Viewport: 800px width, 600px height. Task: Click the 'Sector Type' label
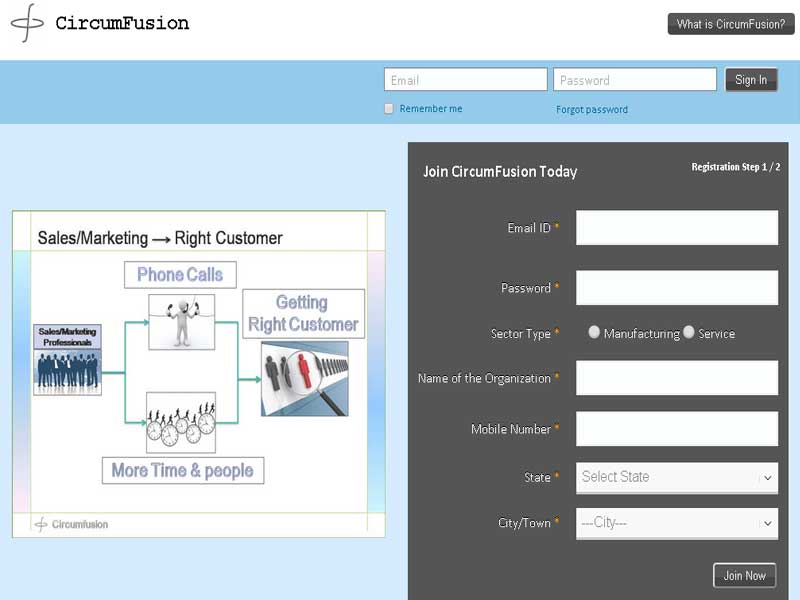click(x=520, y=334)
